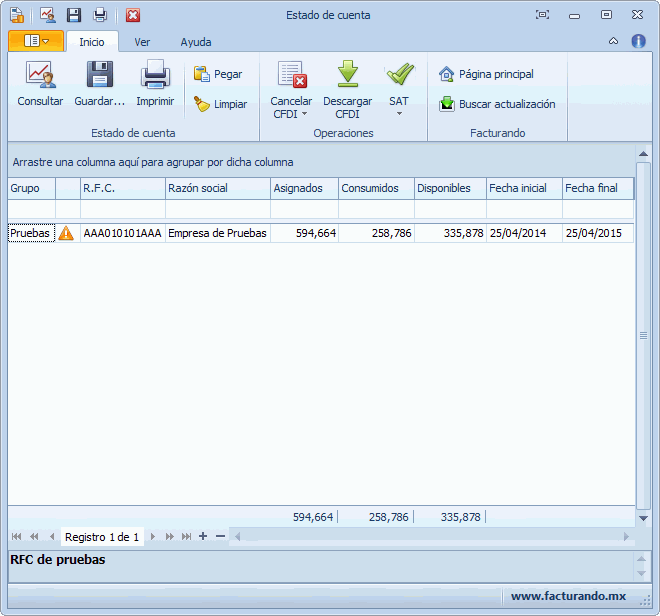660x616 pixels.
Task: Delete record with the minus button
Action: click(220, 536)
